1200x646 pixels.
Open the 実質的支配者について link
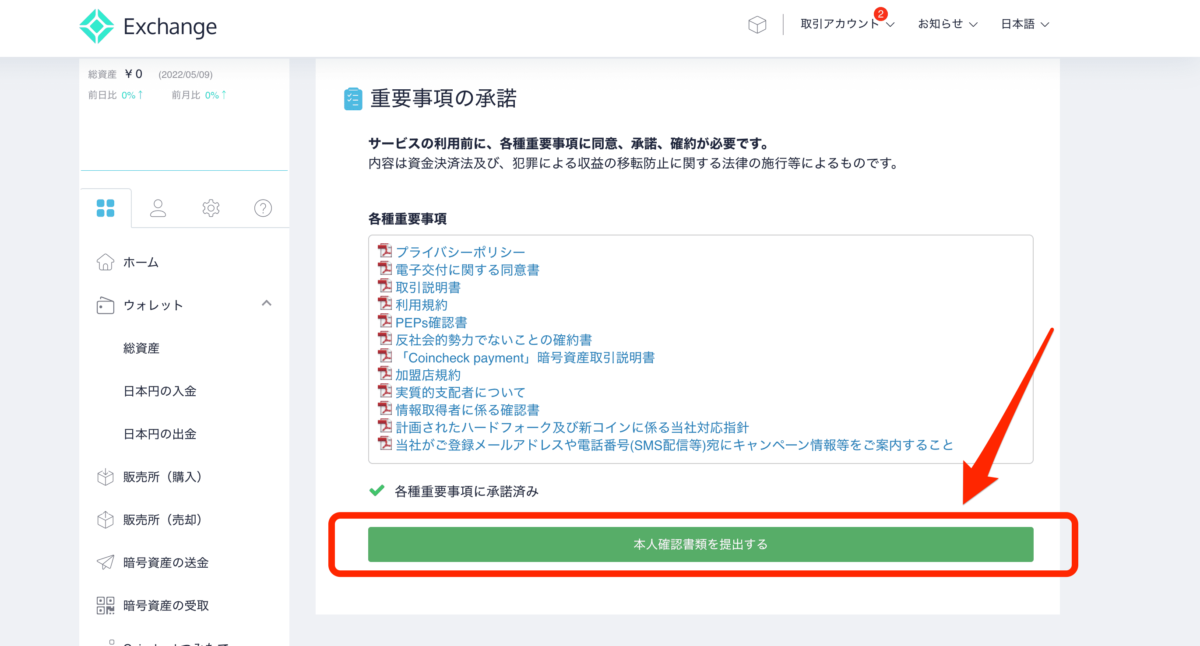click(x=460, y=392)
